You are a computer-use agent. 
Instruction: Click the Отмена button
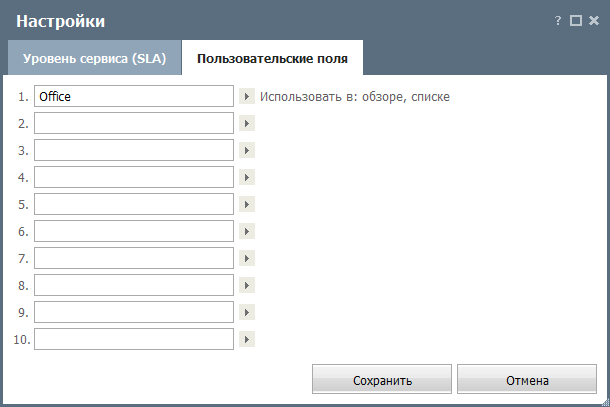(x=527, y=379)
